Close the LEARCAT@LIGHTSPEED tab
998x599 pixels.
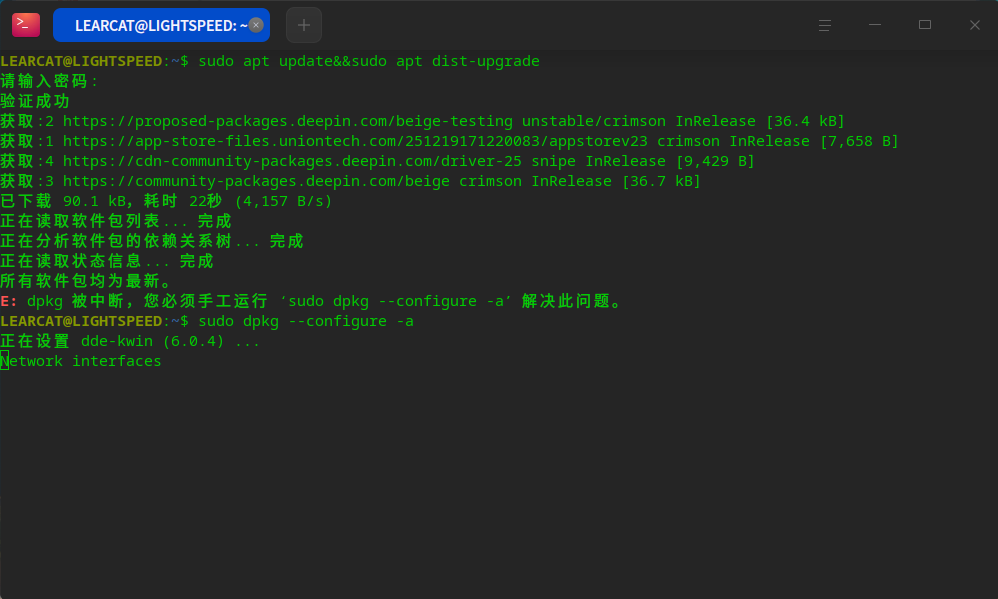click(256, 25)
